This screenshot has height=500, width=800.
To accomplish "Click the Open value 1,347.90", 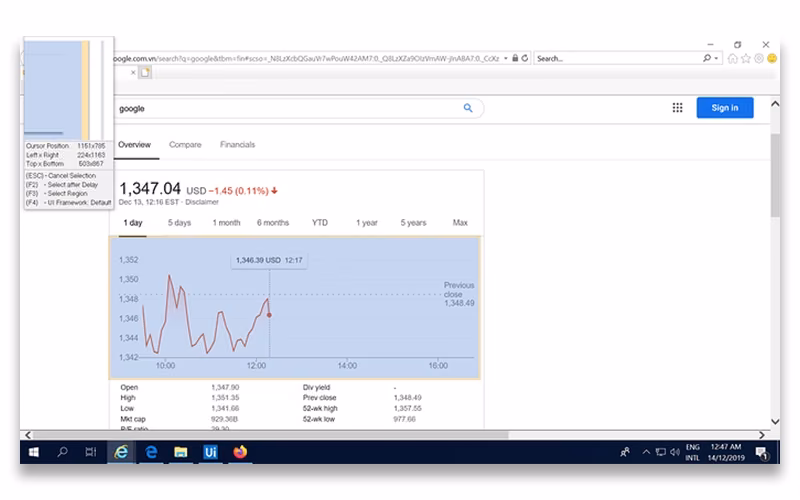I will click(x=225, y=387).
